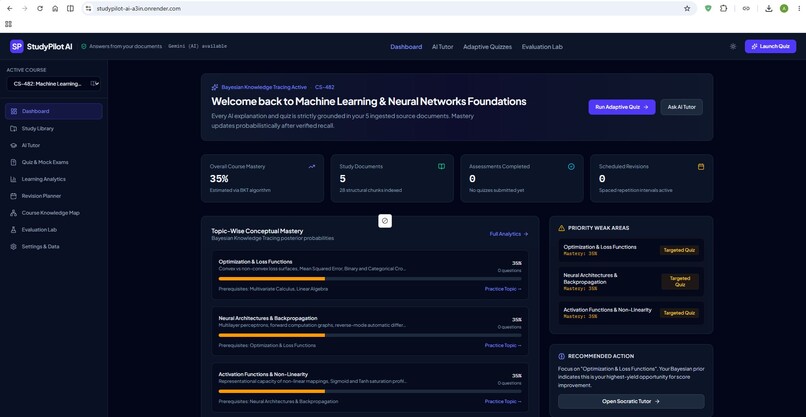Click Practice Topic for Activation Functions & Non-Linearity
Image resolution: width=806 pixels, height=417 pixels.
503,402
